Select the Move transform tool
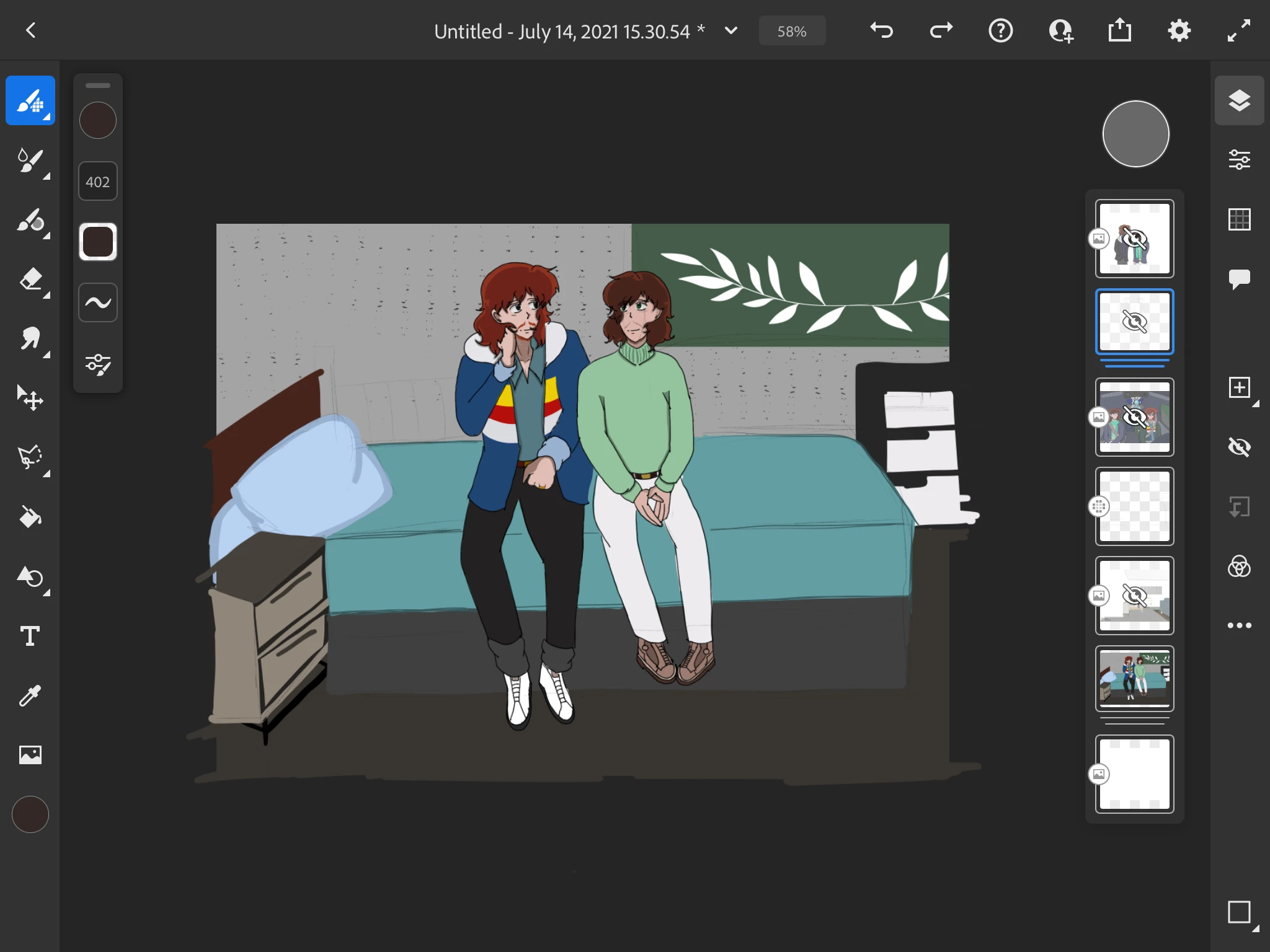 tap(30, 398)
